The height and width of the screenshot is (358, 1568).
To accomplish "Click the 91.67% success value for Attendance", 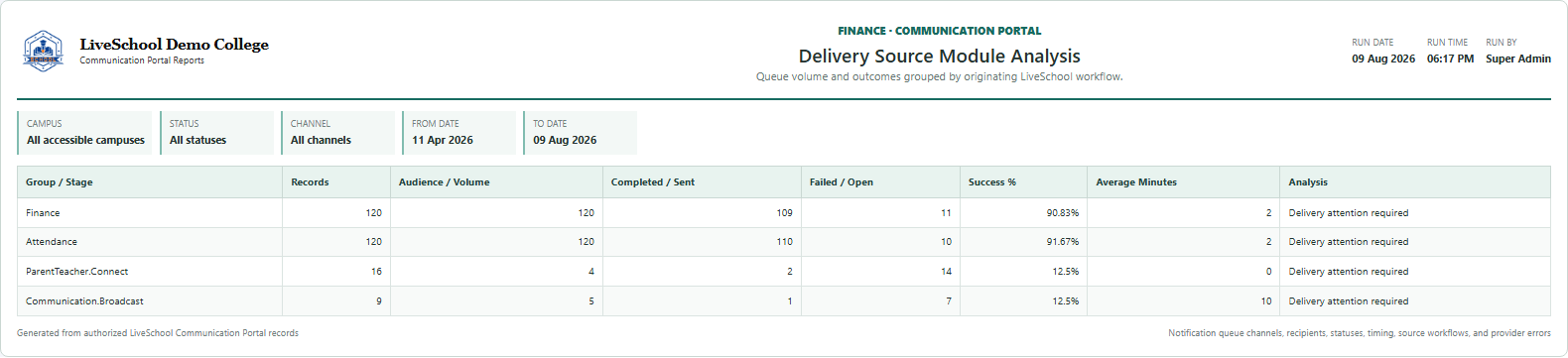I will (x=1063, y=242).
